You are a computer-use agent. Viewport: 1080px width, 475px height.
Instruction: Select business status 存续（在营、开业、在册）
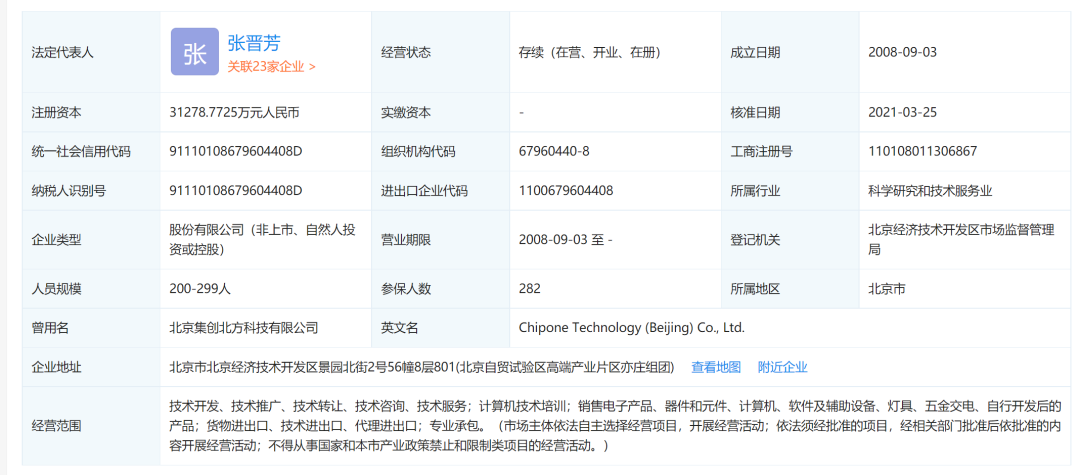click(590, 52)
